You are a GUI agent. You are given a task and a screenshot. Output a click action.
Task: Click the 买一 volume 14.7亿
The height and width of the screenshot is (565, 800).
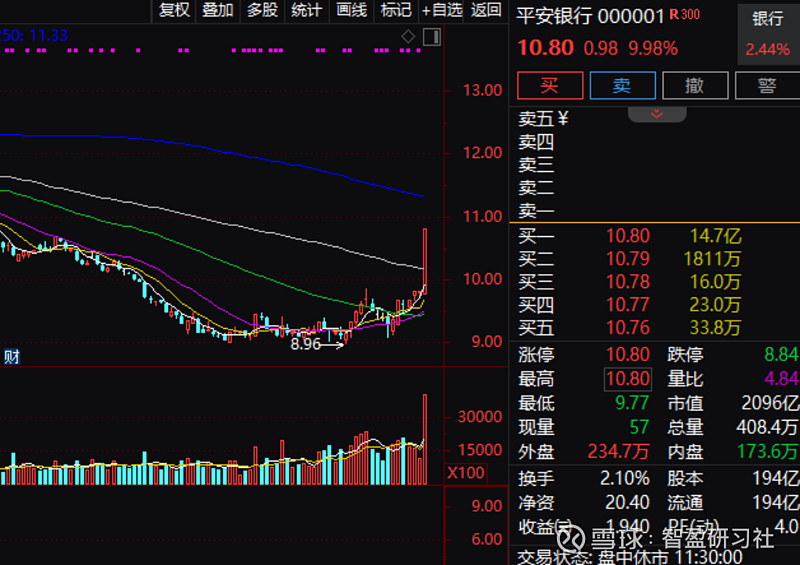(715, 236)
